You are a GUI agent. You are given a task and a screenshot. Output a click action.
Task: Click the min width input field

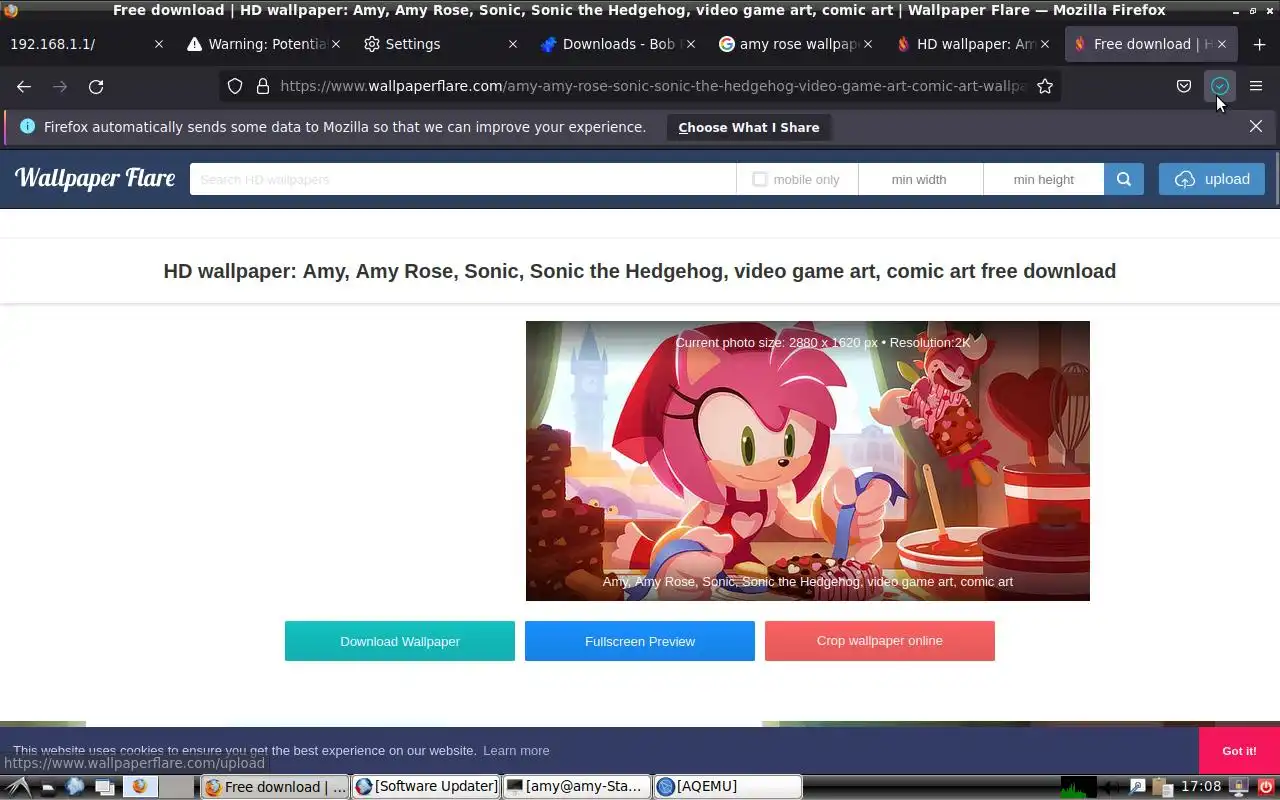[920, 179]
